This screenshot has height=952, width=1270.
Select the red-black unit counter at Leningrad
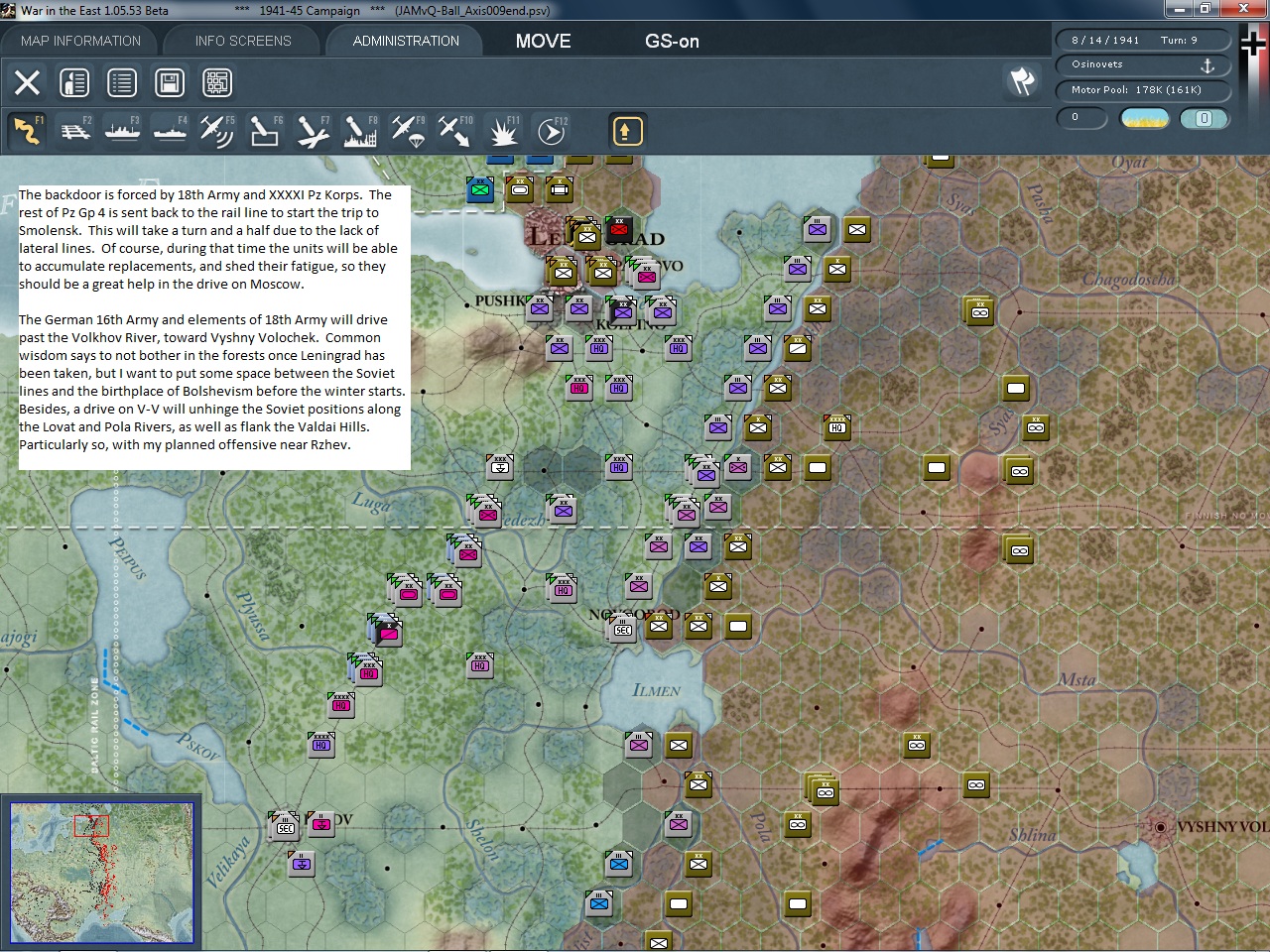[x=619, y=229]
